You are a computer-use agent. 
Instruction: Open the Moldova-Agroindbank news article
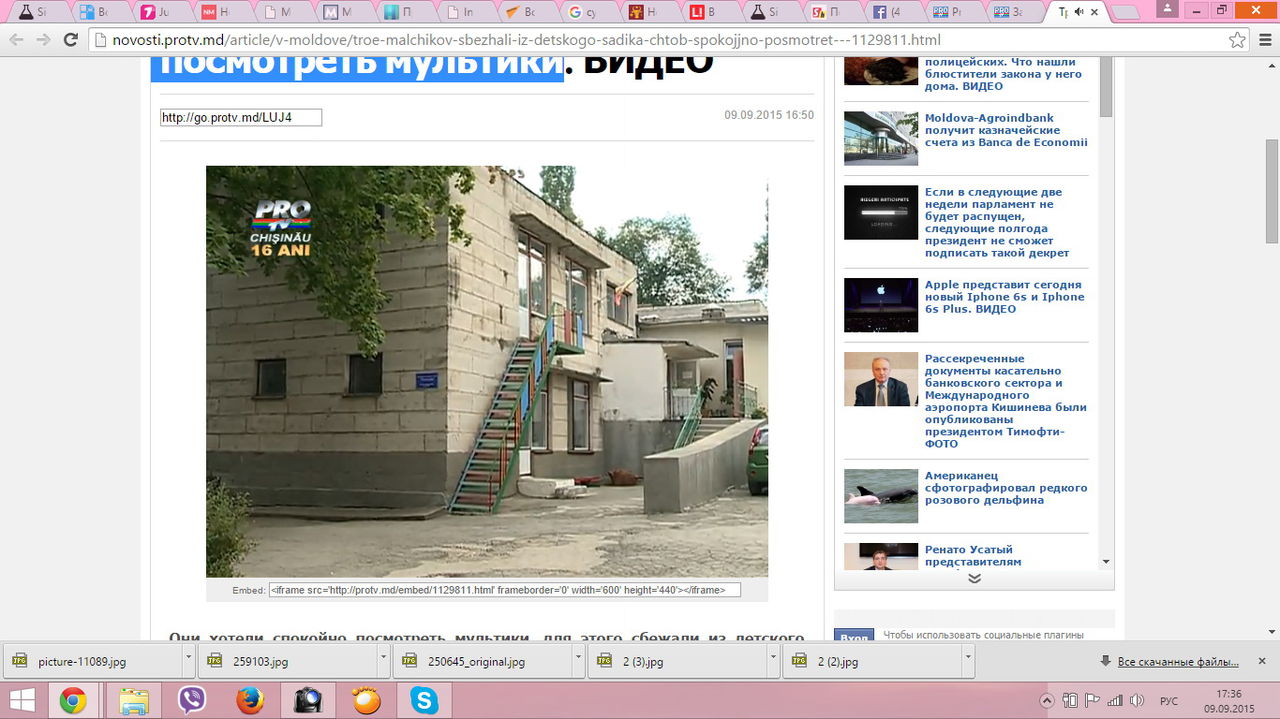tap(1006, 130)
